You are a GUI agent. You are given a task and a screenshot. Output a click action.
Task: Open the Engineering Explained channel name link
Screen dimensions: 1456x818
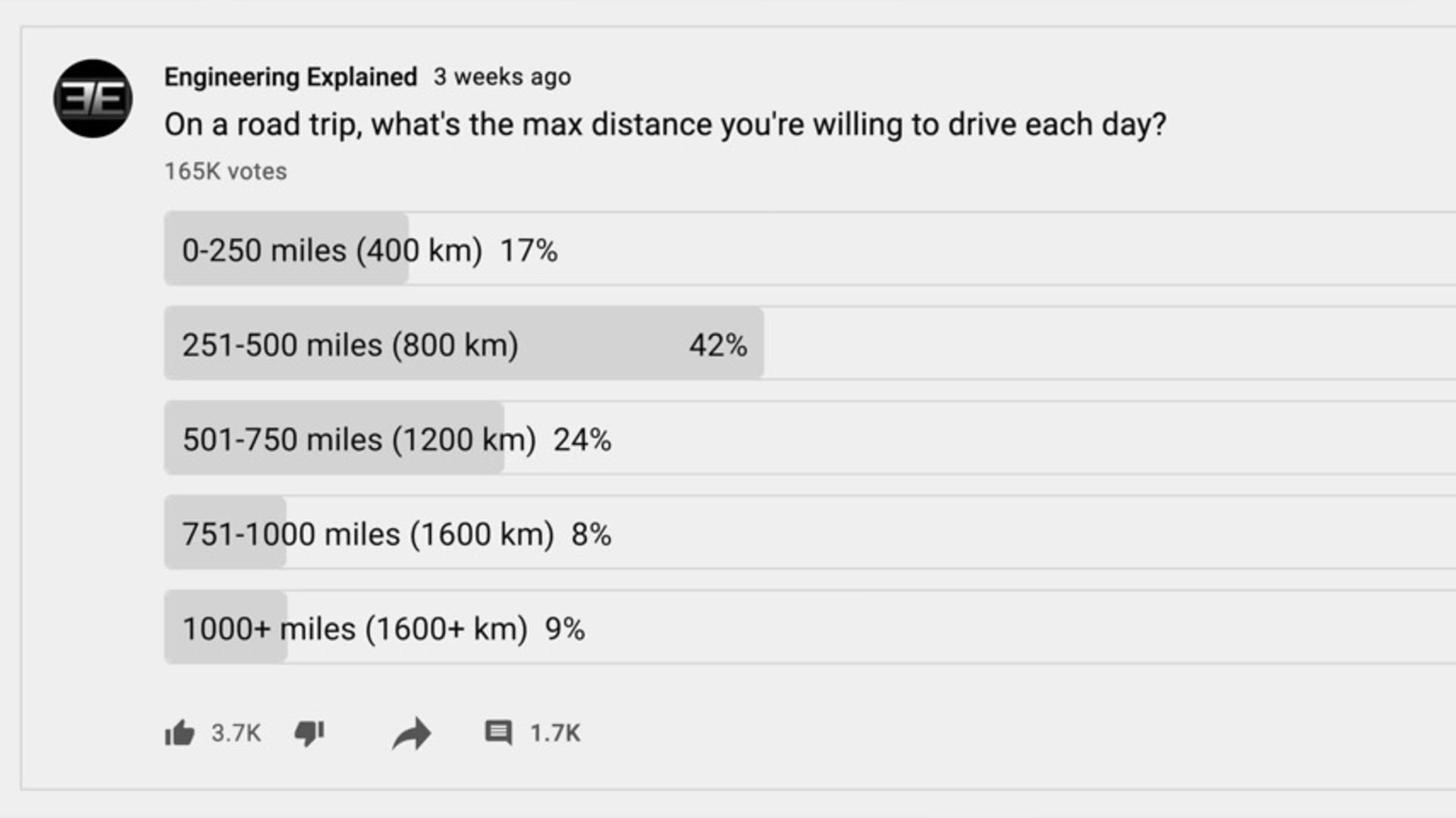290,77
